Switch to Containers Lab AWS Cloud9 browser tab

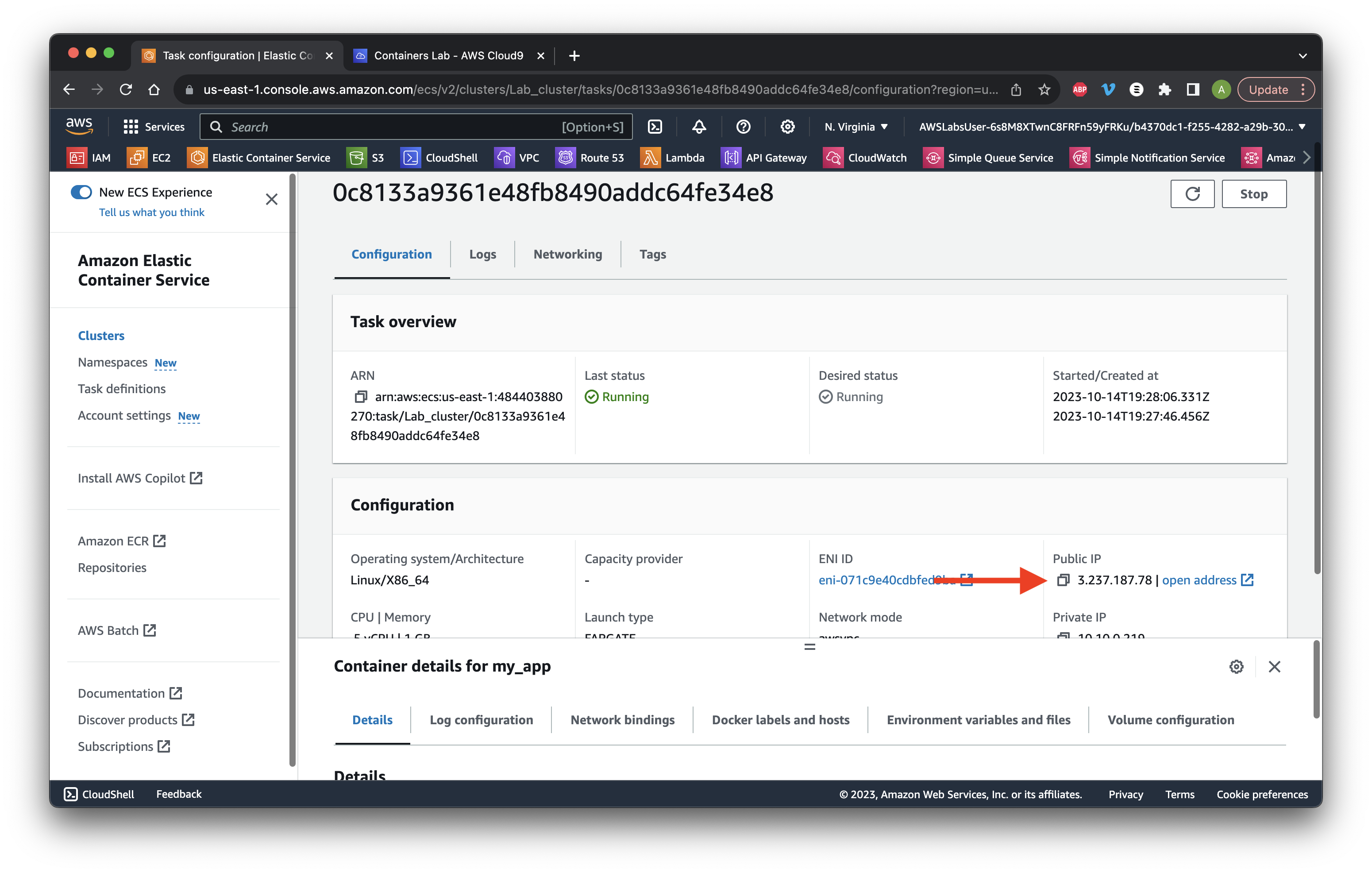click(x=448, y=55)
